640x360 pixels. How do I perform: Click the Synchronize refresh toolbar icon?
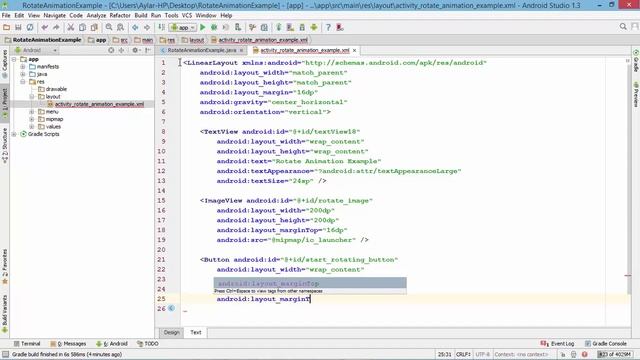tap(30, 27)
